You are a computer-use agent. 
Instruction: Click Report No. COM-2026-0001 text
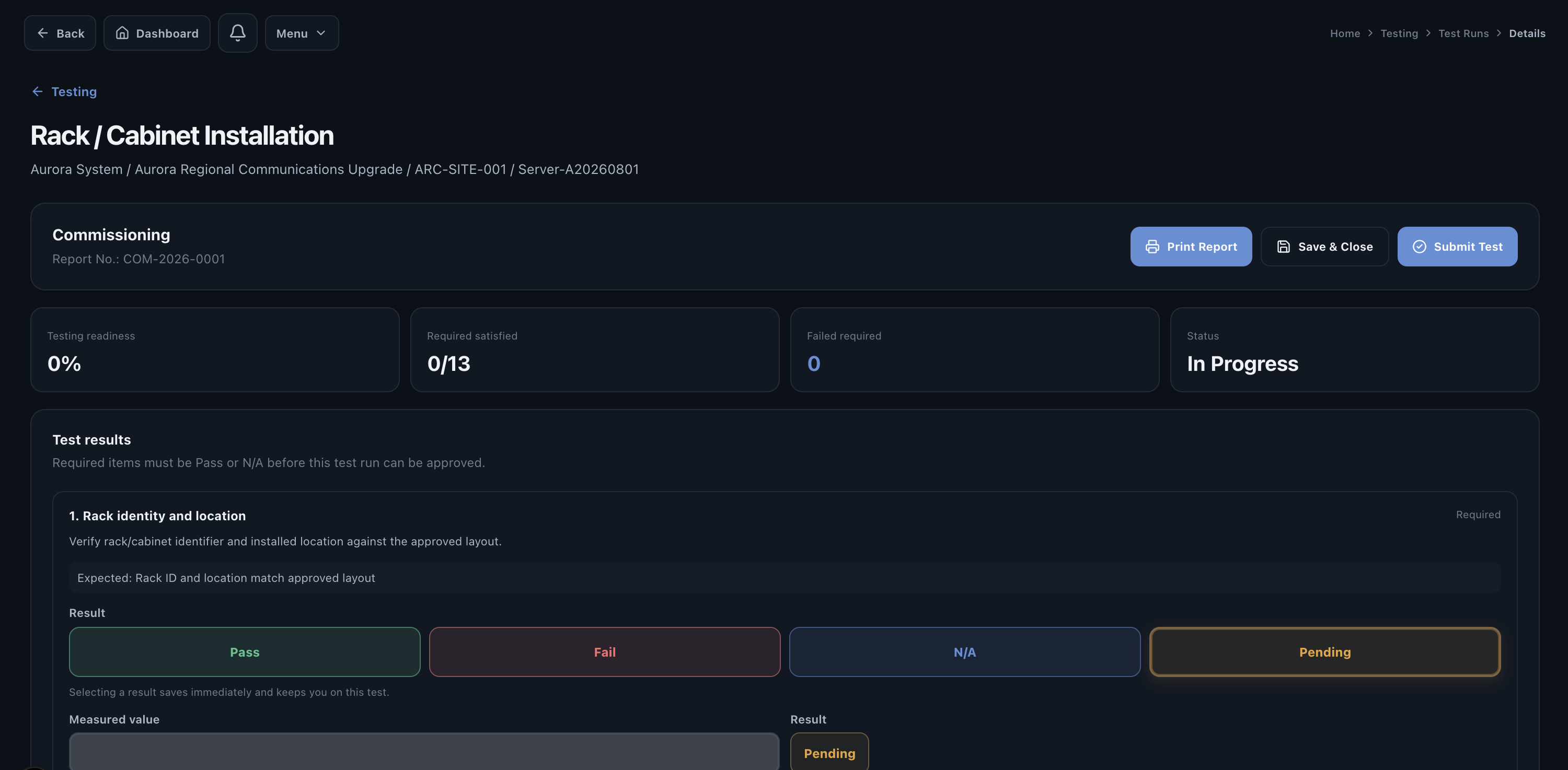pos(138,259)
